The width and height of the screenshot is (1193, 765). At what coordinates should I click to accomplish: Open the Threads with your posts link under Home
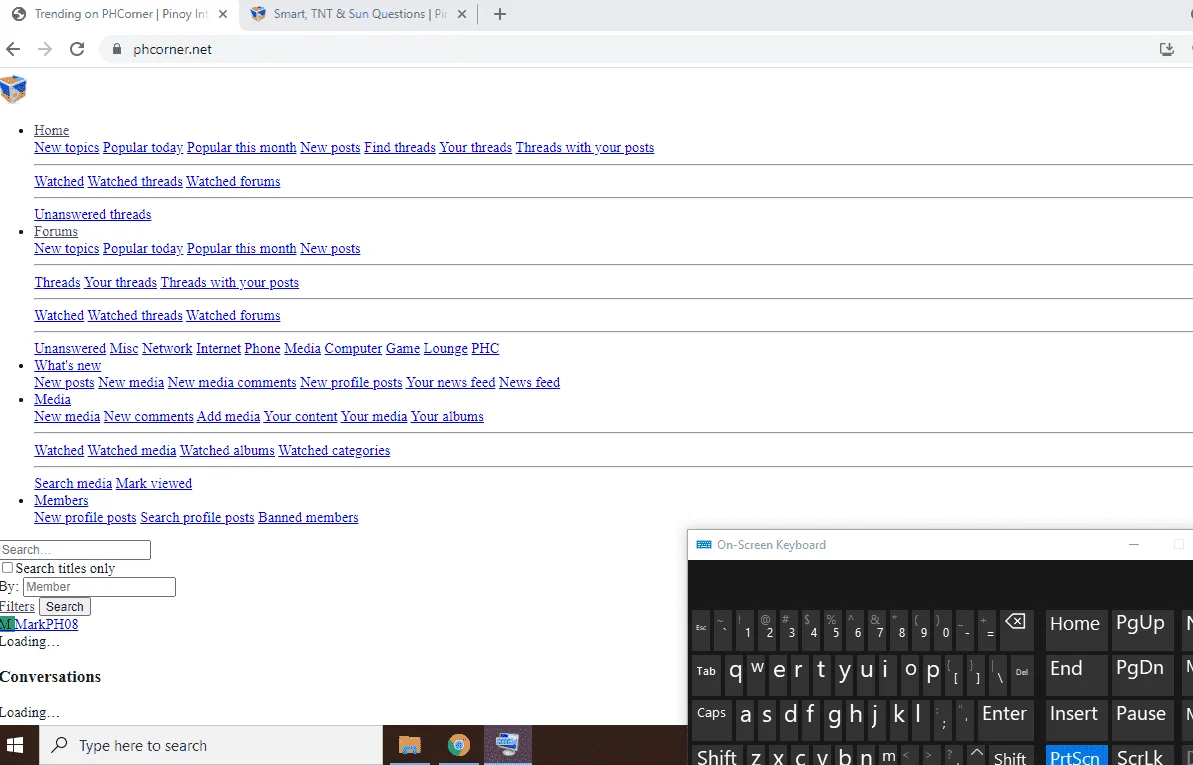tap(585, 148)
